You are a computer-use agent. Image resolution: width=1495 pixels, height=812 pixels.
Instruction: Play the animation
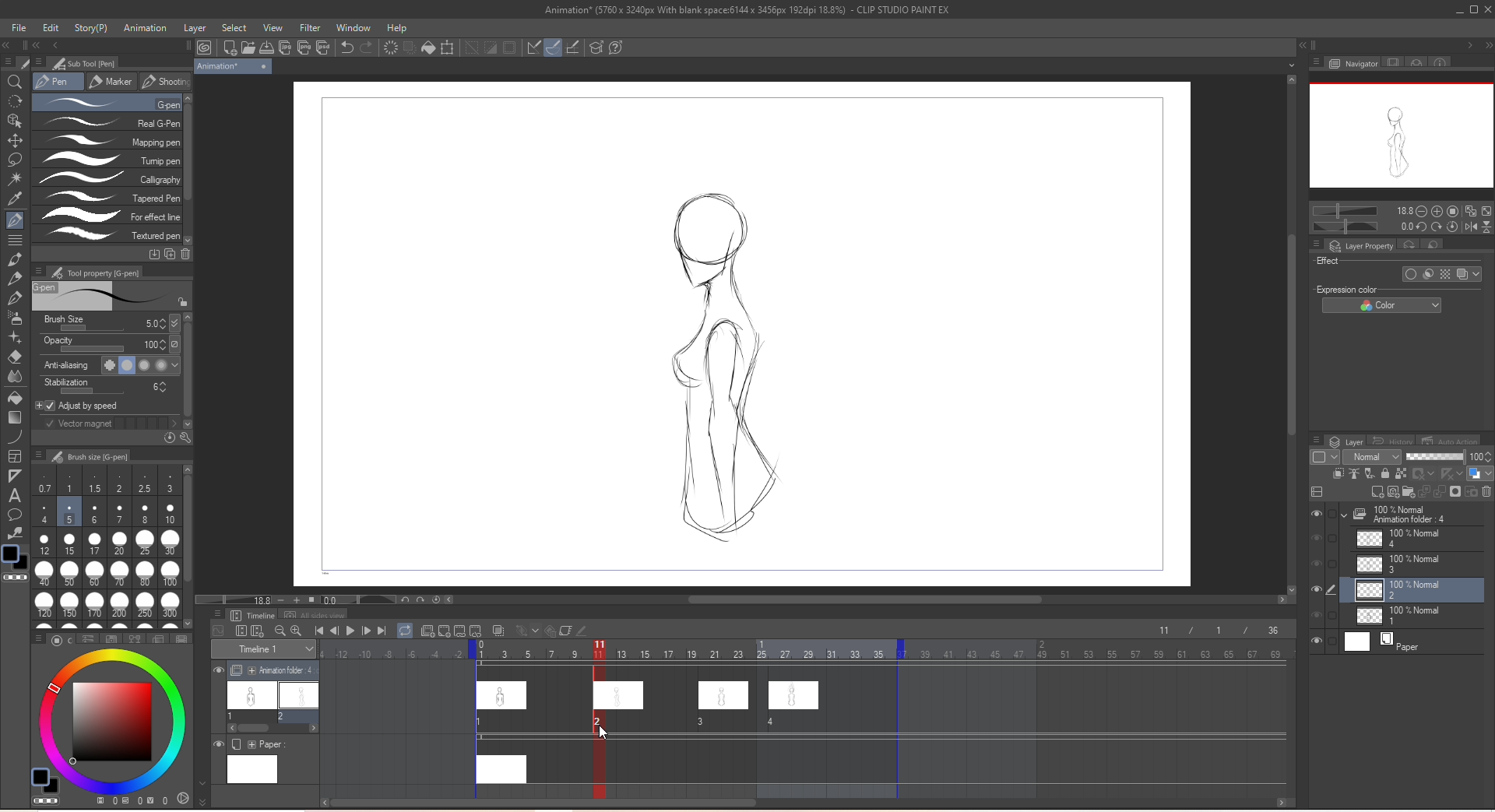[x=350, y=631]
